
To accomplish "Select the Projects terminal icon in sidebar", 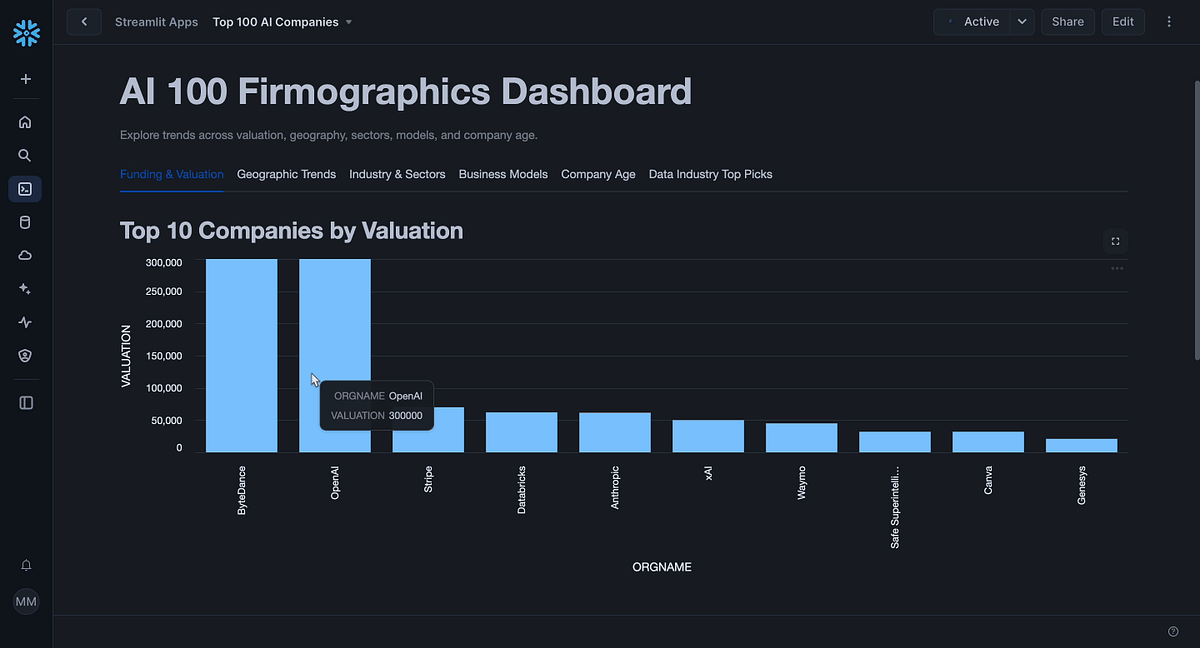I will pos(26,189).
